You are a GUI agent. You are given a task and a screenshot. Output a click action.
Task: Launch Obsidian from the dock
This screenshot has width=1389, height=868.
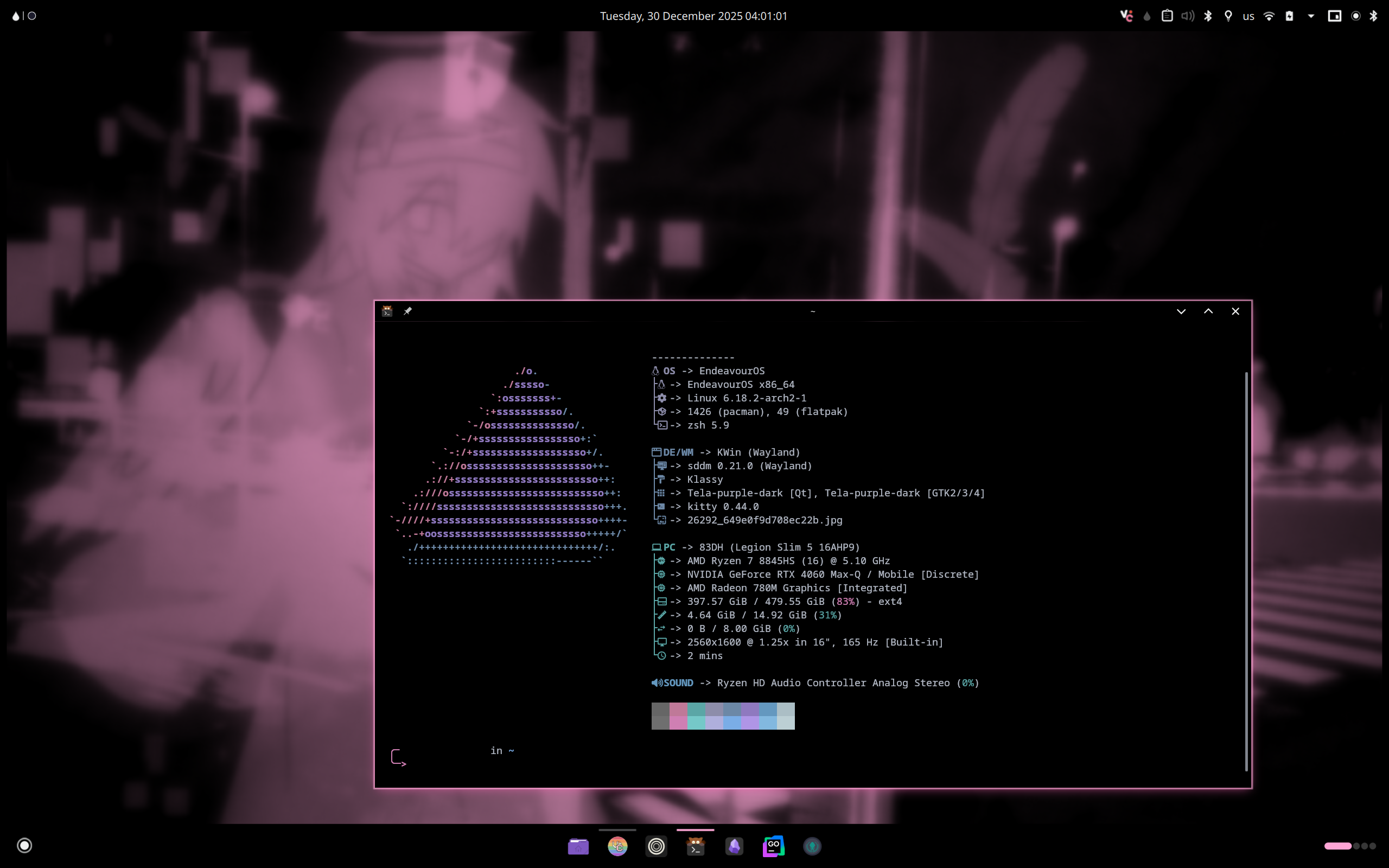[734, 846]
